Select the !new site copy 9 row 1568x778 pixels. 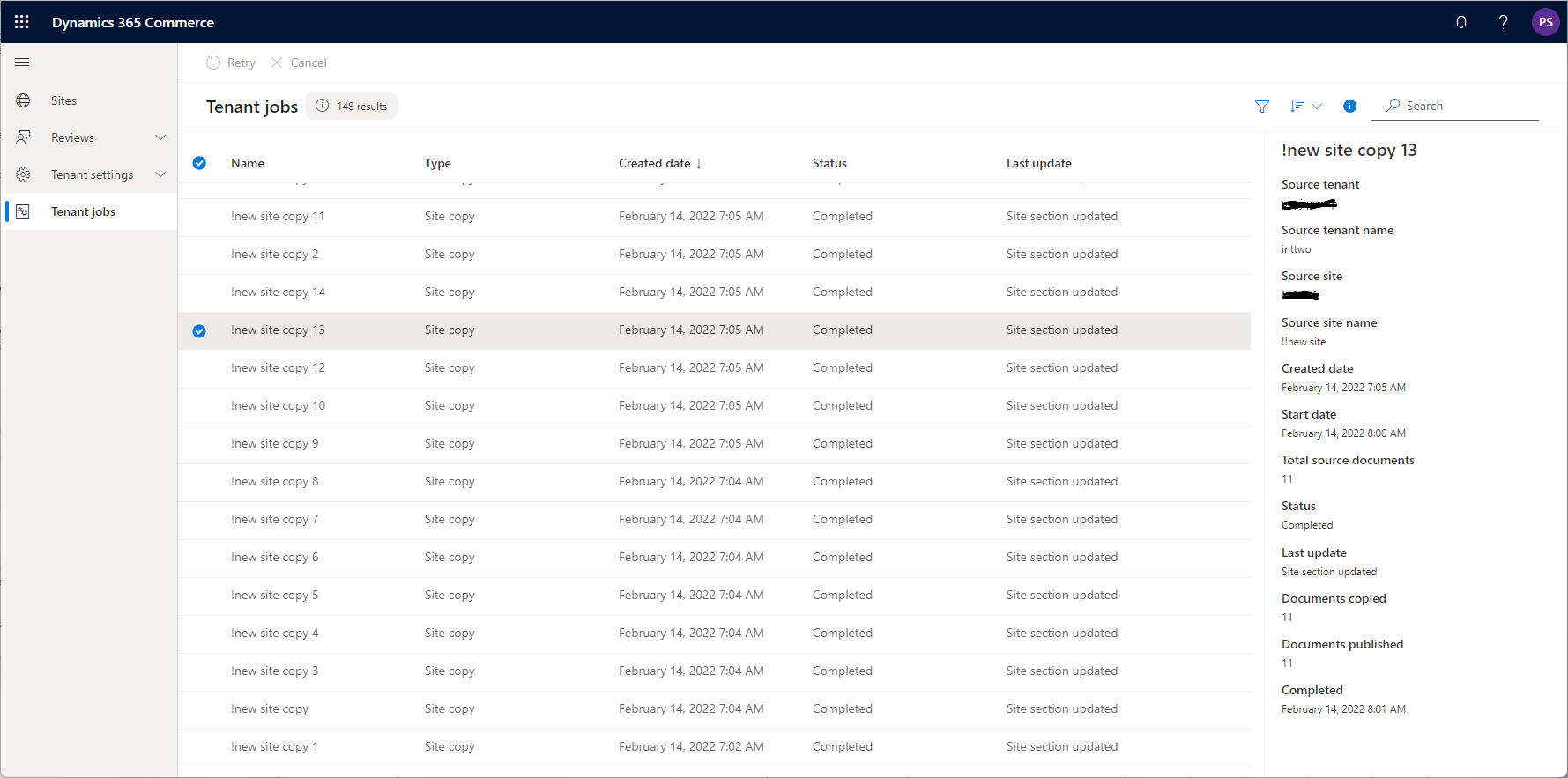click(x=714, y=444)
